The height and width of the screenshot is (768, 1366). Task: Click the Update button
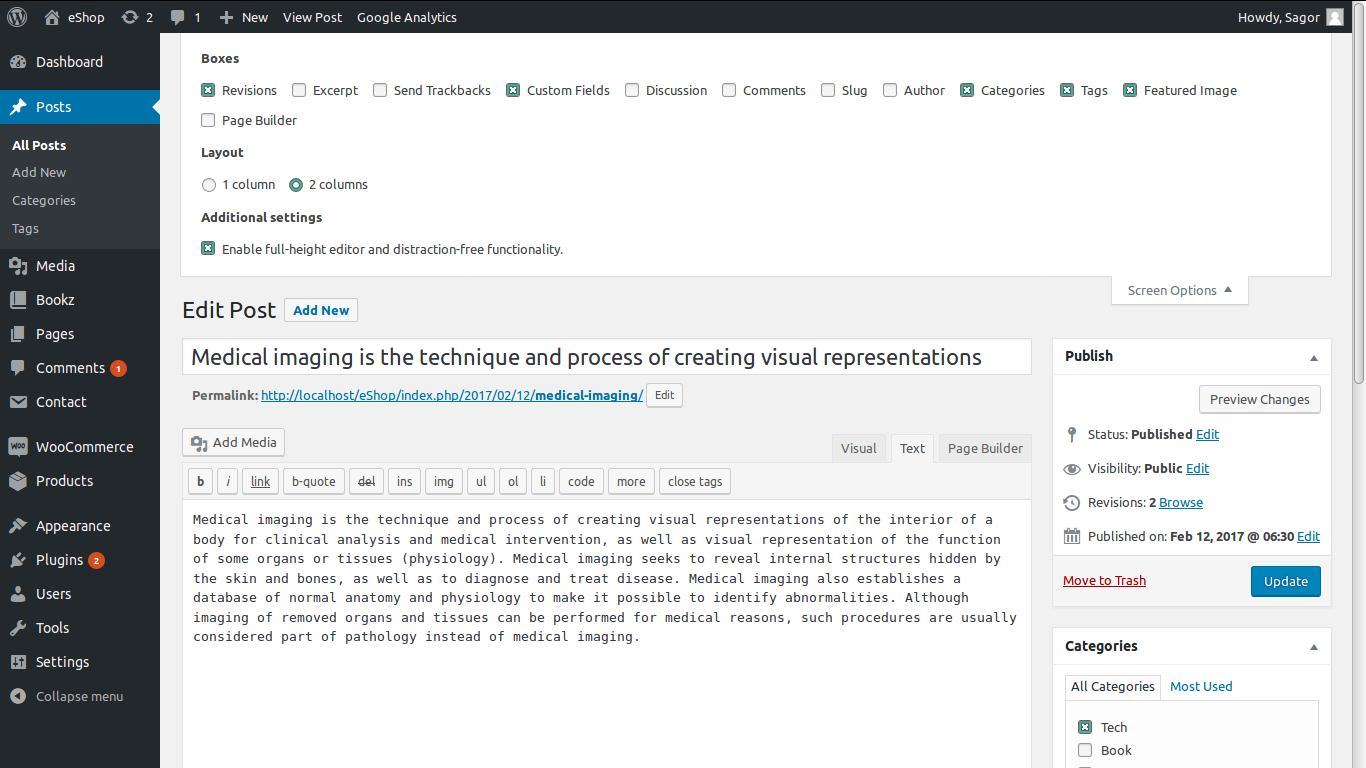(x=1286, y=582)
